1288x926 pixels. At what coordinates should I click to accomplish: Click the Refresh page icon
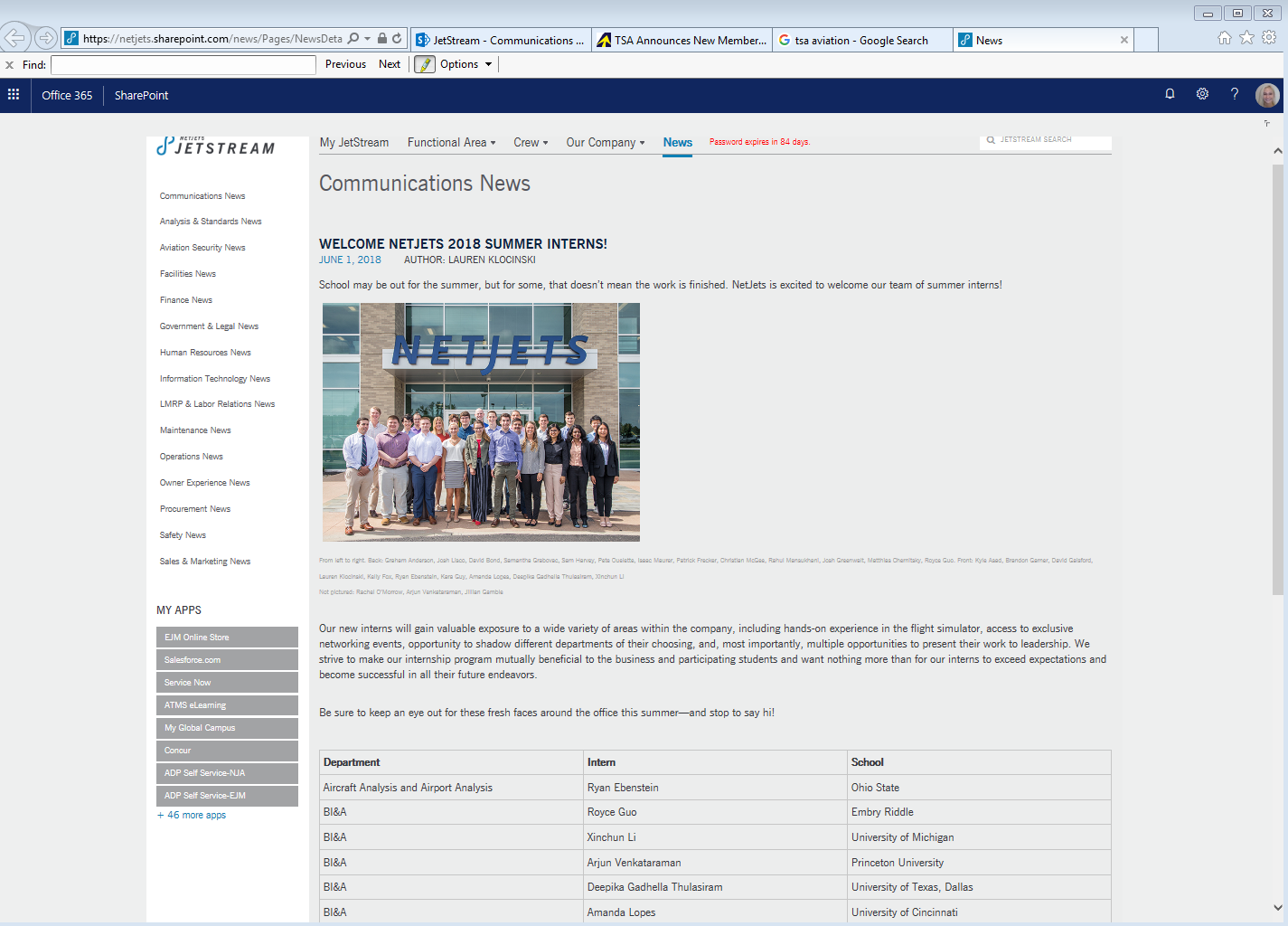click(397, 39)
